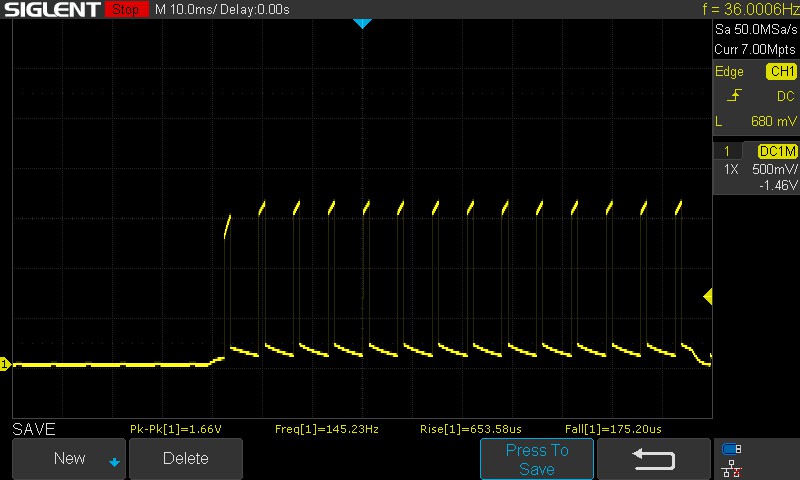Toggle the red Stop run indicator
This screenshot has width=800, height=480.
coord(125,9)
